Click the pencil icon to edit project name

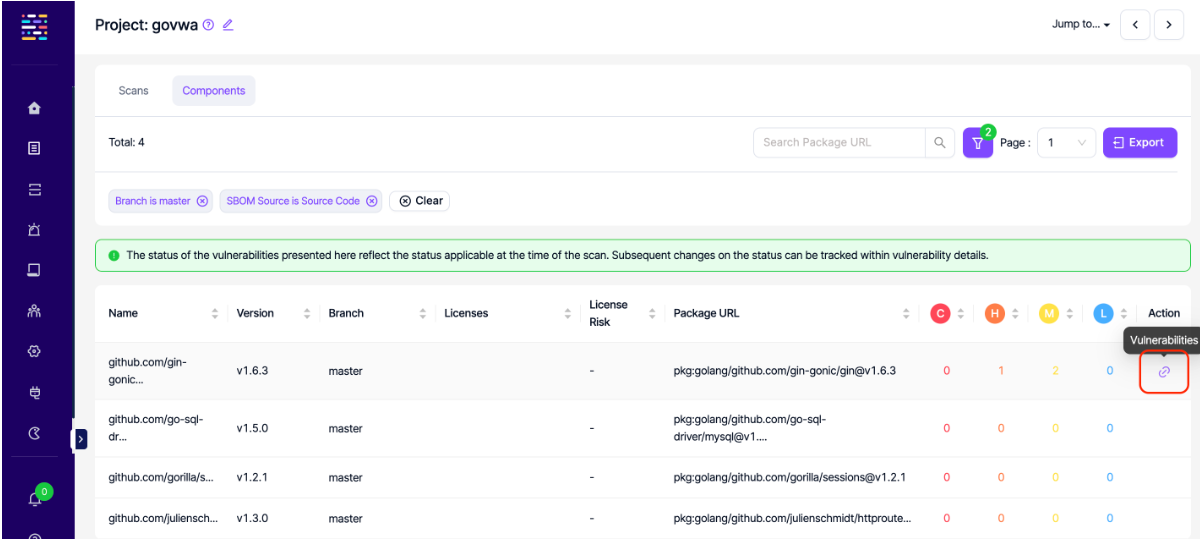pyautogui.click(x=228, y=25)
